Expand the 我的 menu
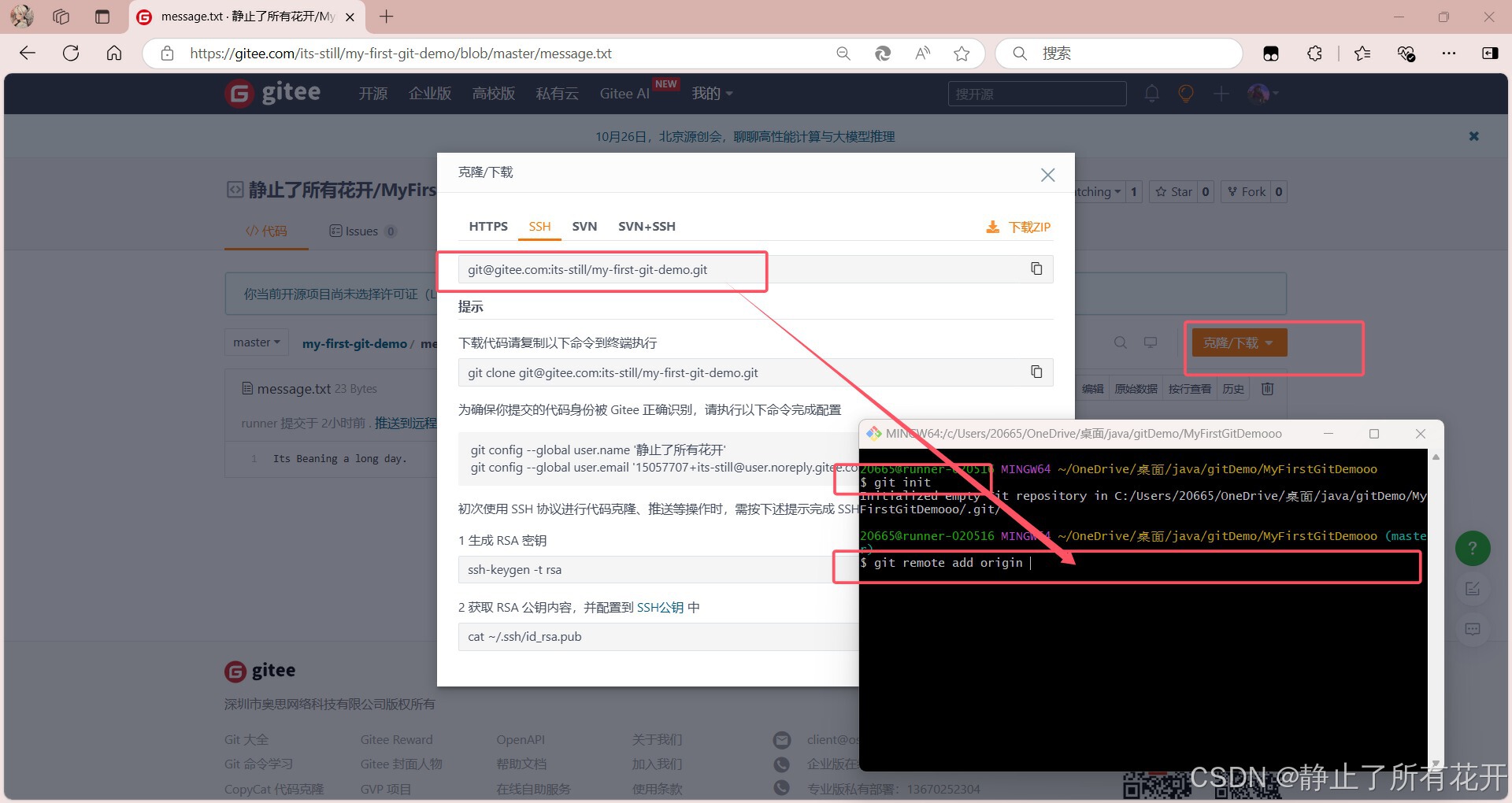1512x803 pixels. pyautogui.click(x=712, y=94)
